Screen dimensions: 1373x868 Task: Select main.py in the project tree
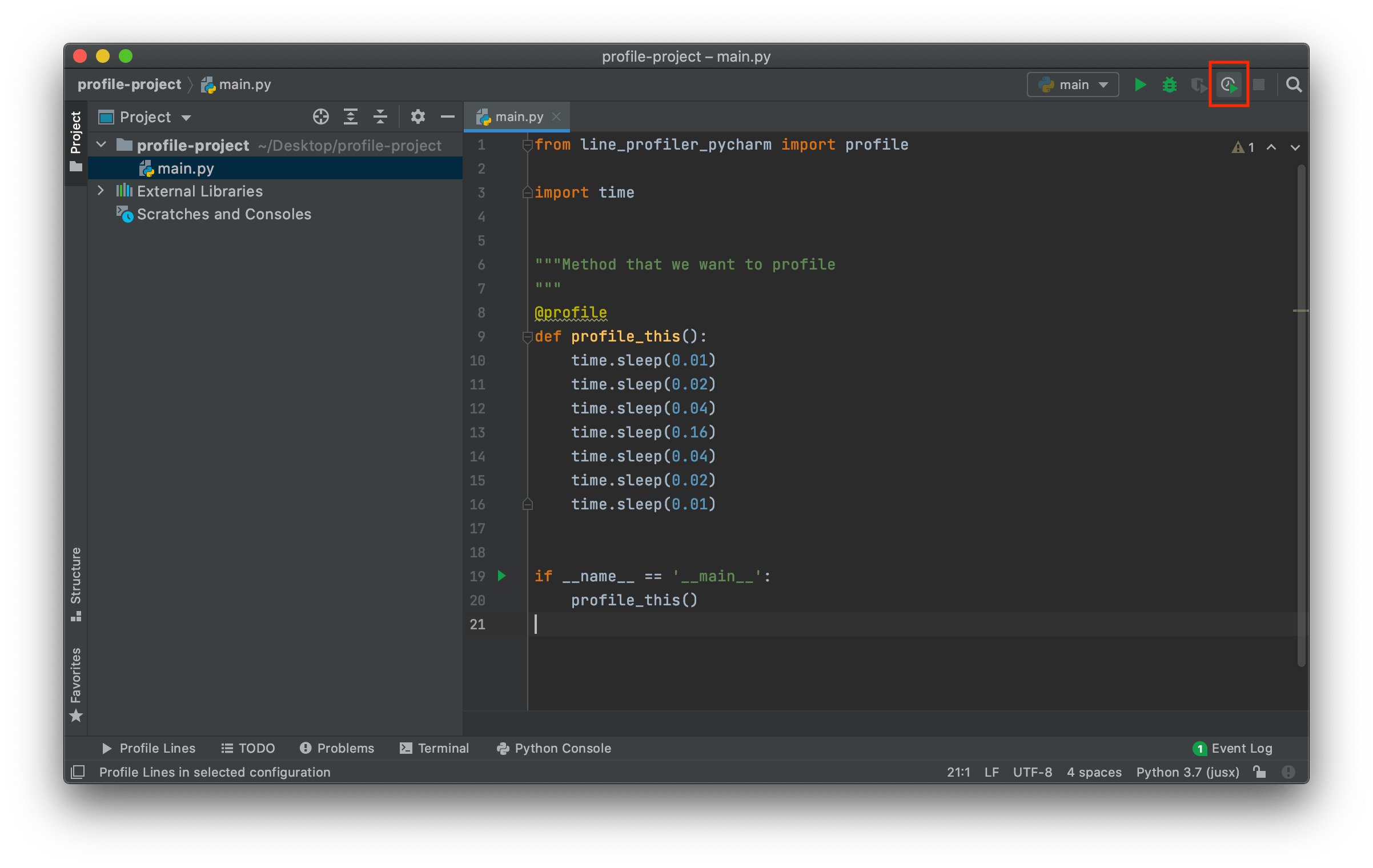click(x=275, y=168)
